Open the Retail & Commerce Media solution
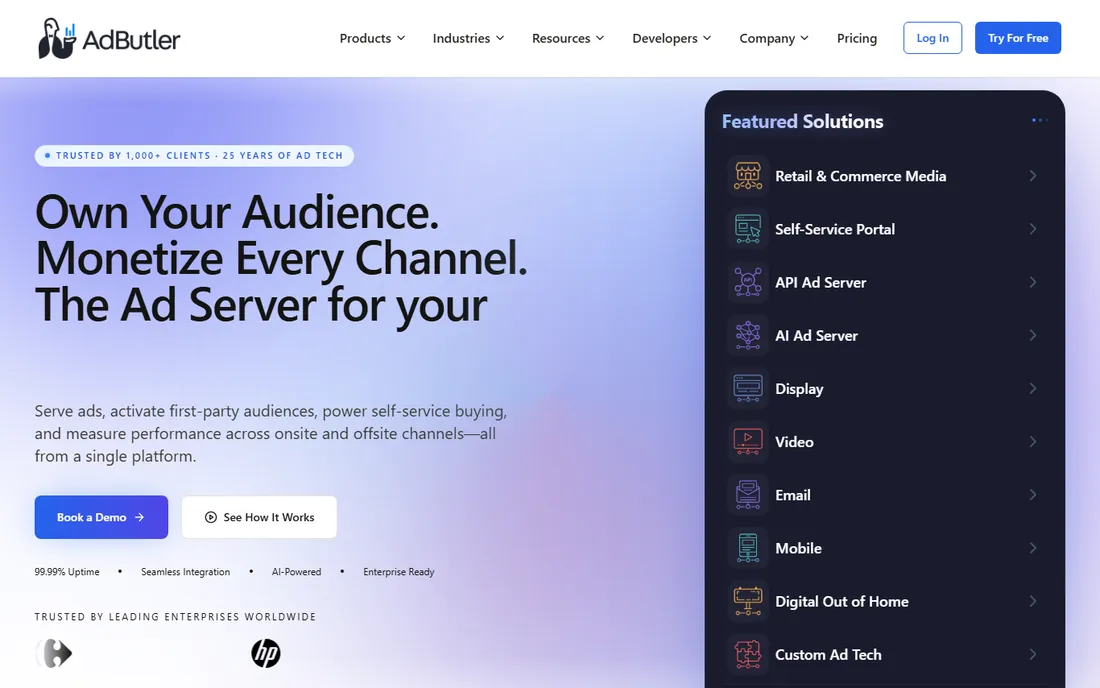The image size is (1100, 688). point(885,176)
